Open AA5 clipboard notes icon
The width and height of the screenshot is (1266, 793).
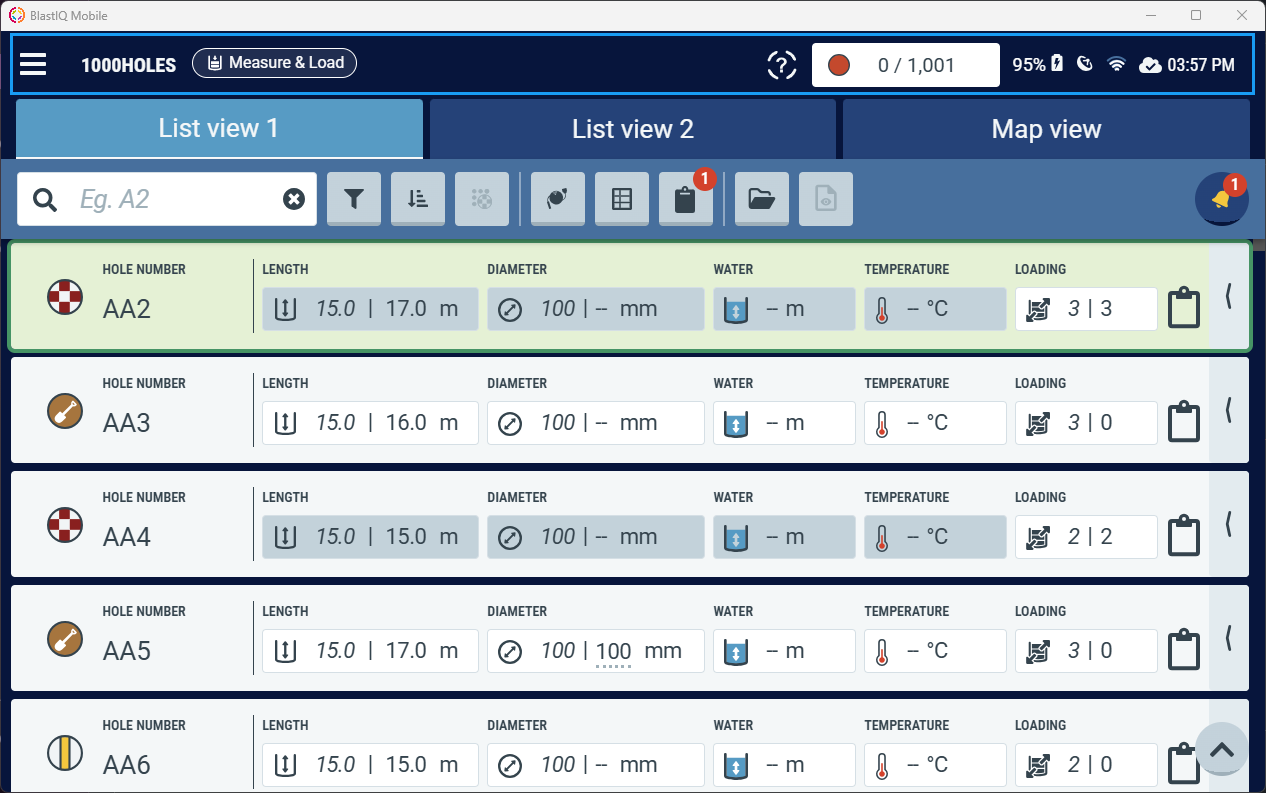[x=1184, y=650]
